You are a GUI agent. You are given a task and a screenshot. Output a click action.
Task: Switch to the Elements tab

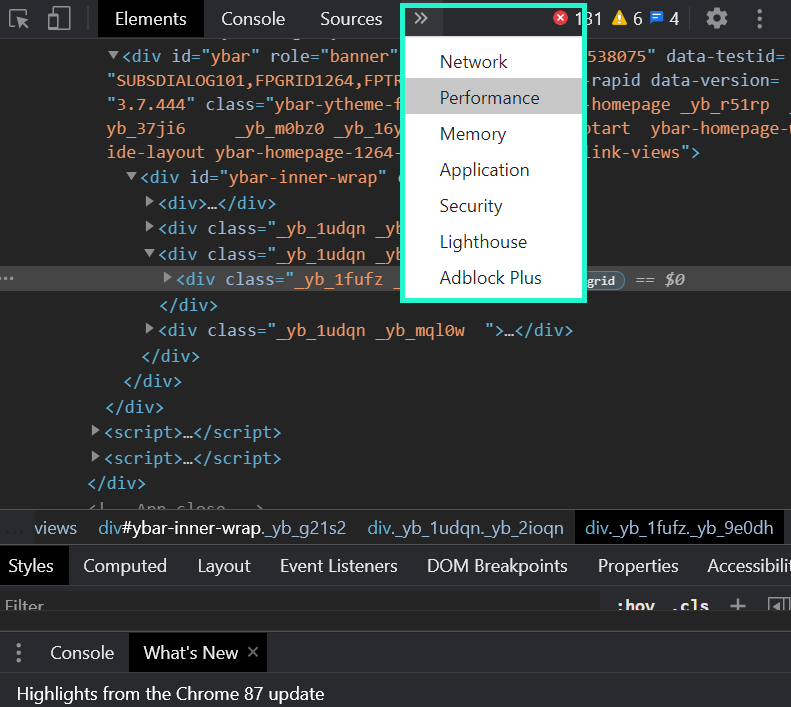pyautogui.click(x=150, y=19)
